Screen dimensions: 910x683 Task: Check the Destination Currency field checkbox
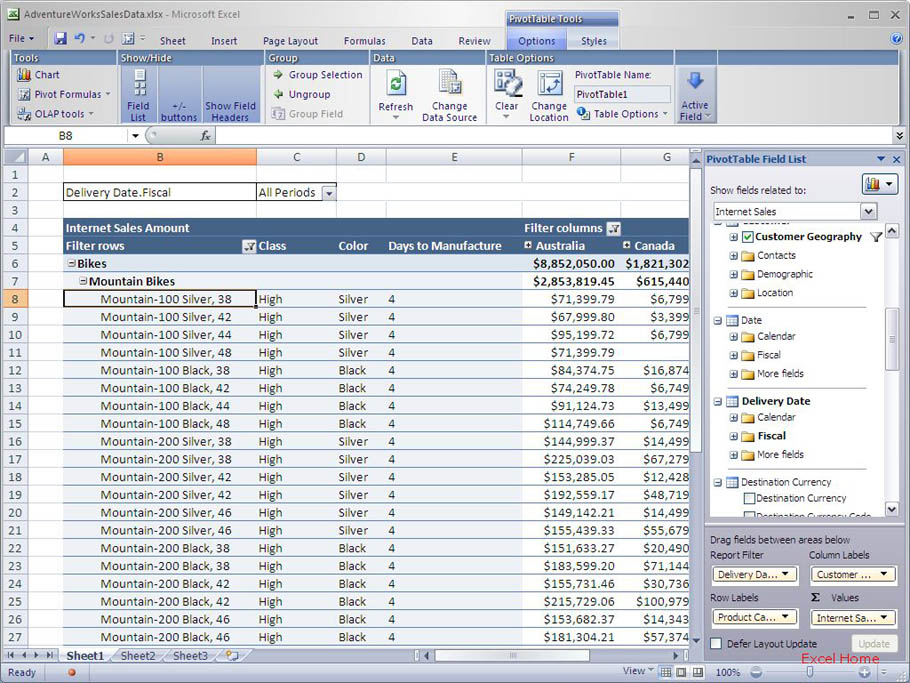point(749,498)
